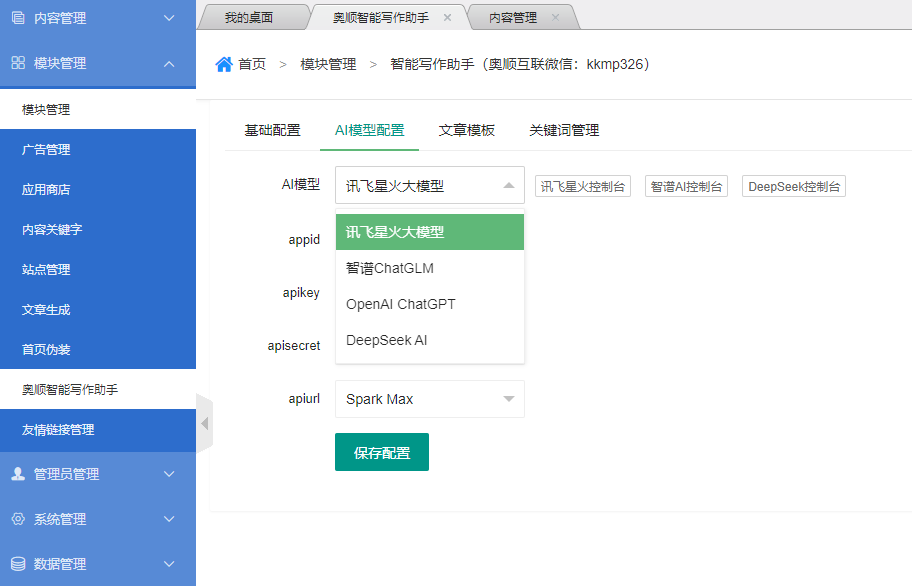Open 文章生成 in the sidebar
Viewport: 912px width, 586px height.
(x=46, y=310)
